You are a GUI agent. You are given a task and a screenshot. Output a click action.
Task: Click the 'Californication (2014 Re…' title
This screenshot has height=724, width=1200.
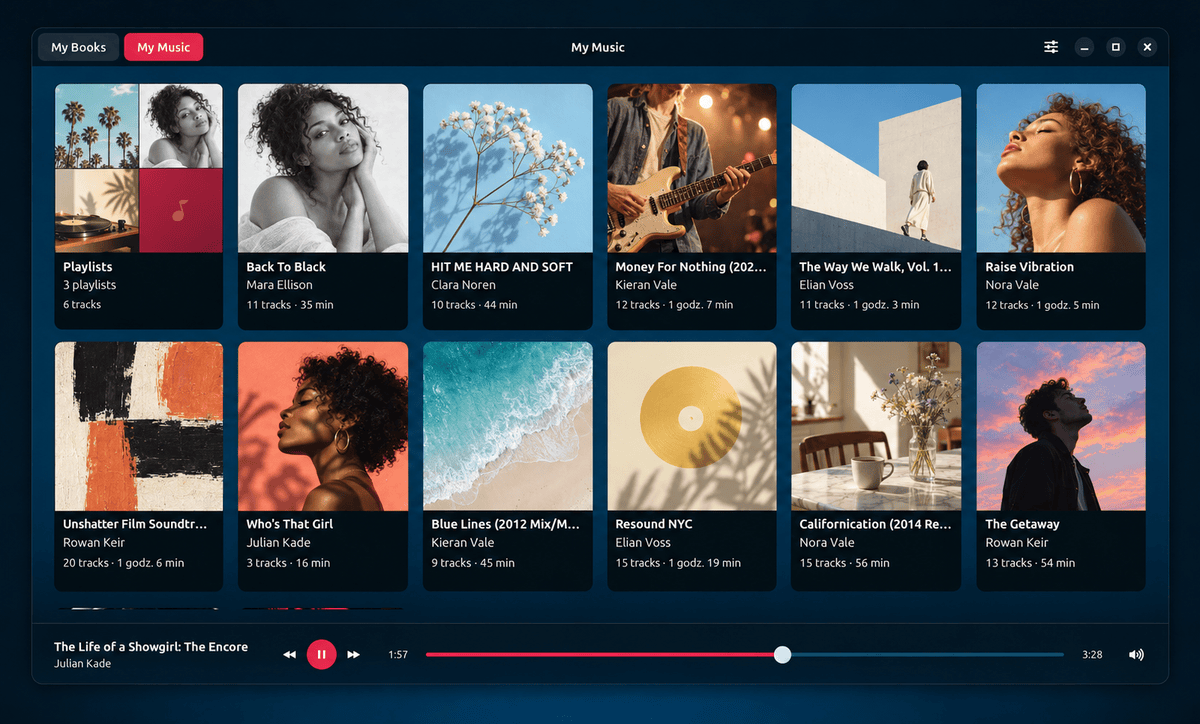pos(873,524)
